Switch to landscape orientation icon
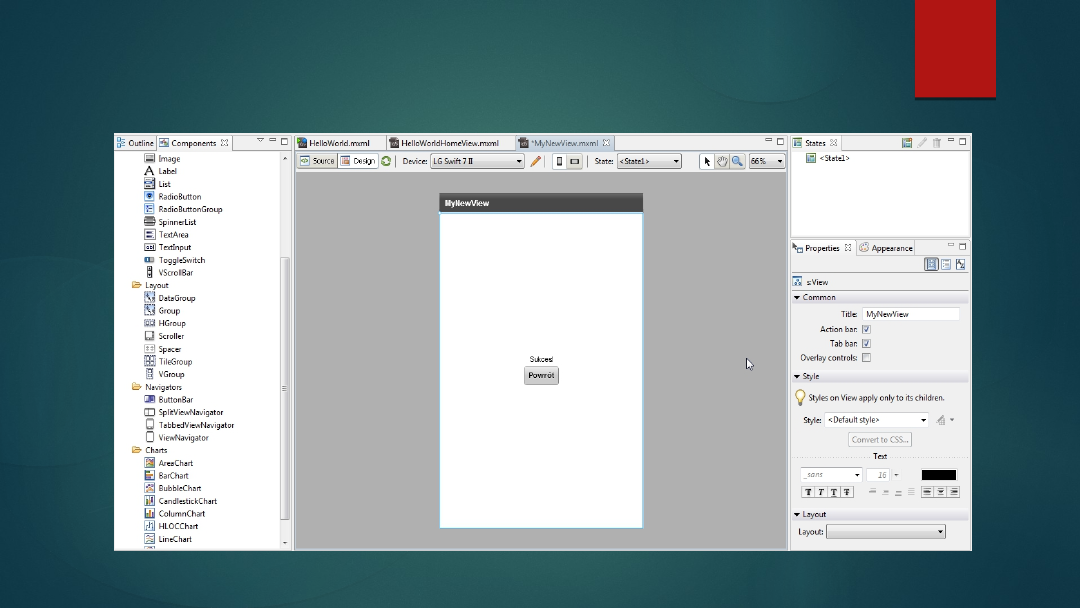Image resolution: width=1080 pixels, height=608 pixels. [x=575, y=161]
